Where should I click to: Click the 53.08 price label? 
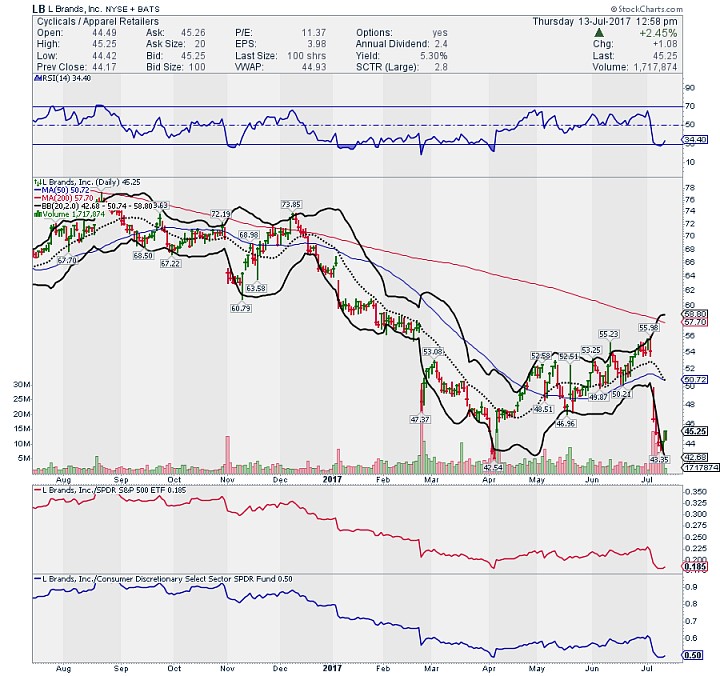[433, 352]
